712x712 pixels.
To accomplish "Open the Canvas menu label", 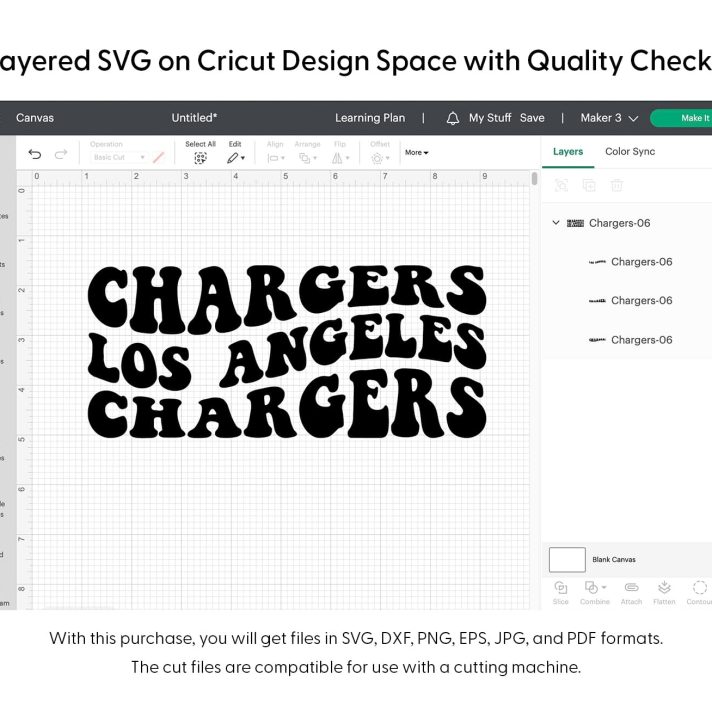I will 35,118.
